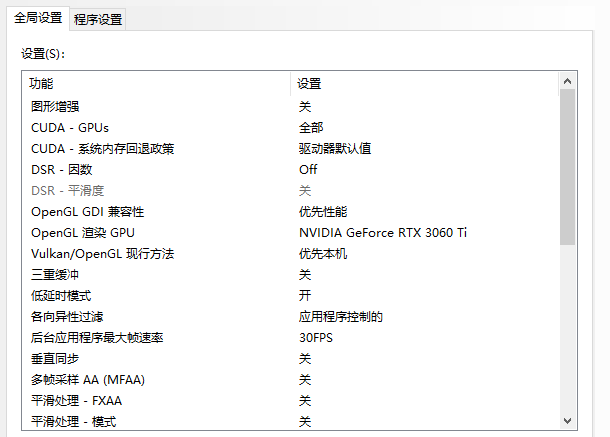Select the Vulkan/OpenGL 现行方法 row
The image size is (610, 437).
tap(103, 254)
